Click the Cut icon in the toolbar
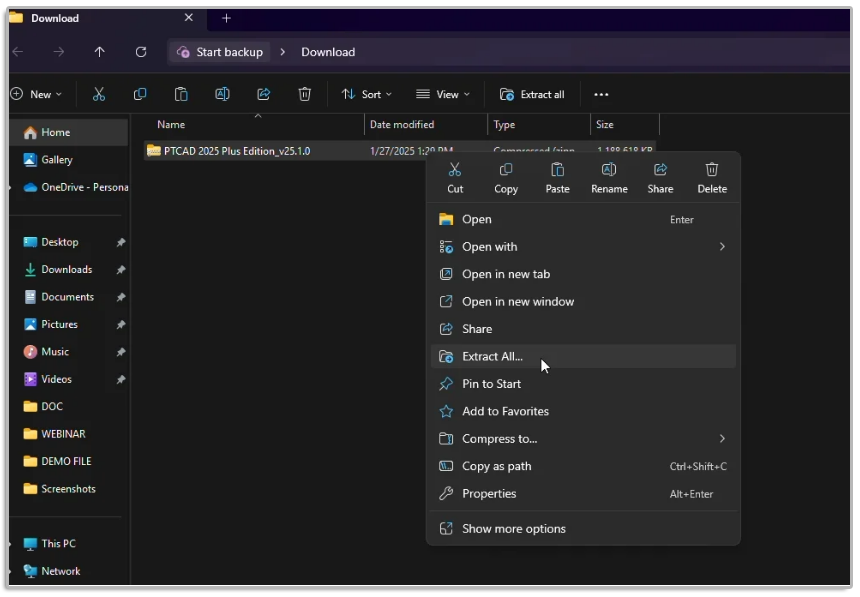The width and height of the screenshot is (860, 597). tap(99, 94)
